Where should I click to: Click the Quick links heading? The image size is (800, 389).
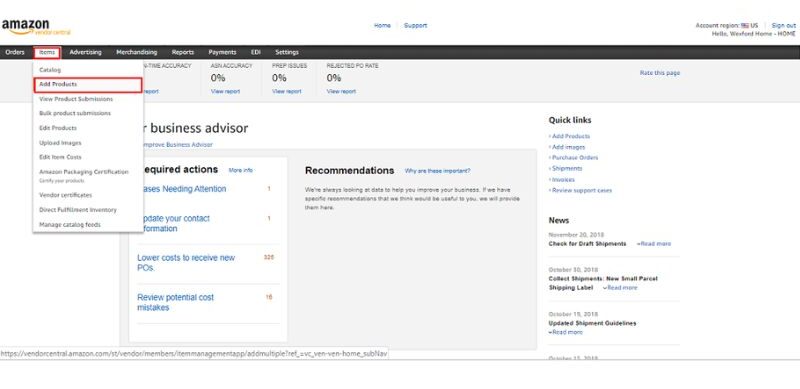[570, 120]
